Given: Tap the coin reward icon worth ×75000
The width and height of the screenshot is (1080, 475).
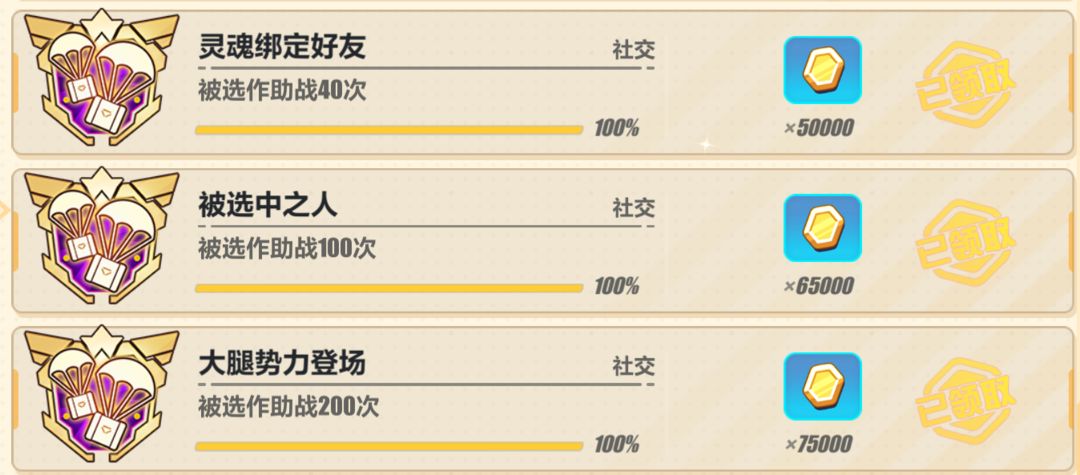Looking at the screenshot, I should point(822,387).
